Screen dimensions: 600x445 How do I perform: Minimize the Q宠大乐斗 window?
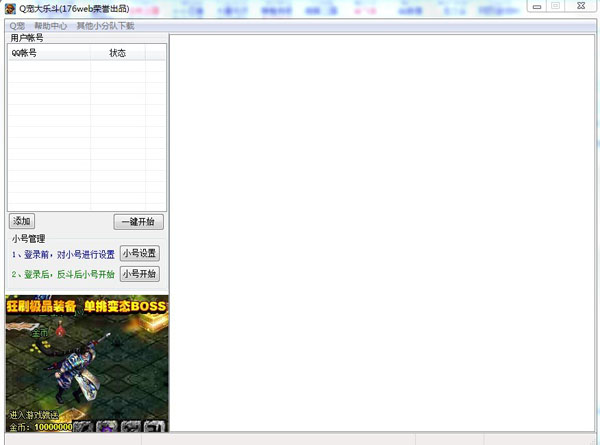[537, 7]
